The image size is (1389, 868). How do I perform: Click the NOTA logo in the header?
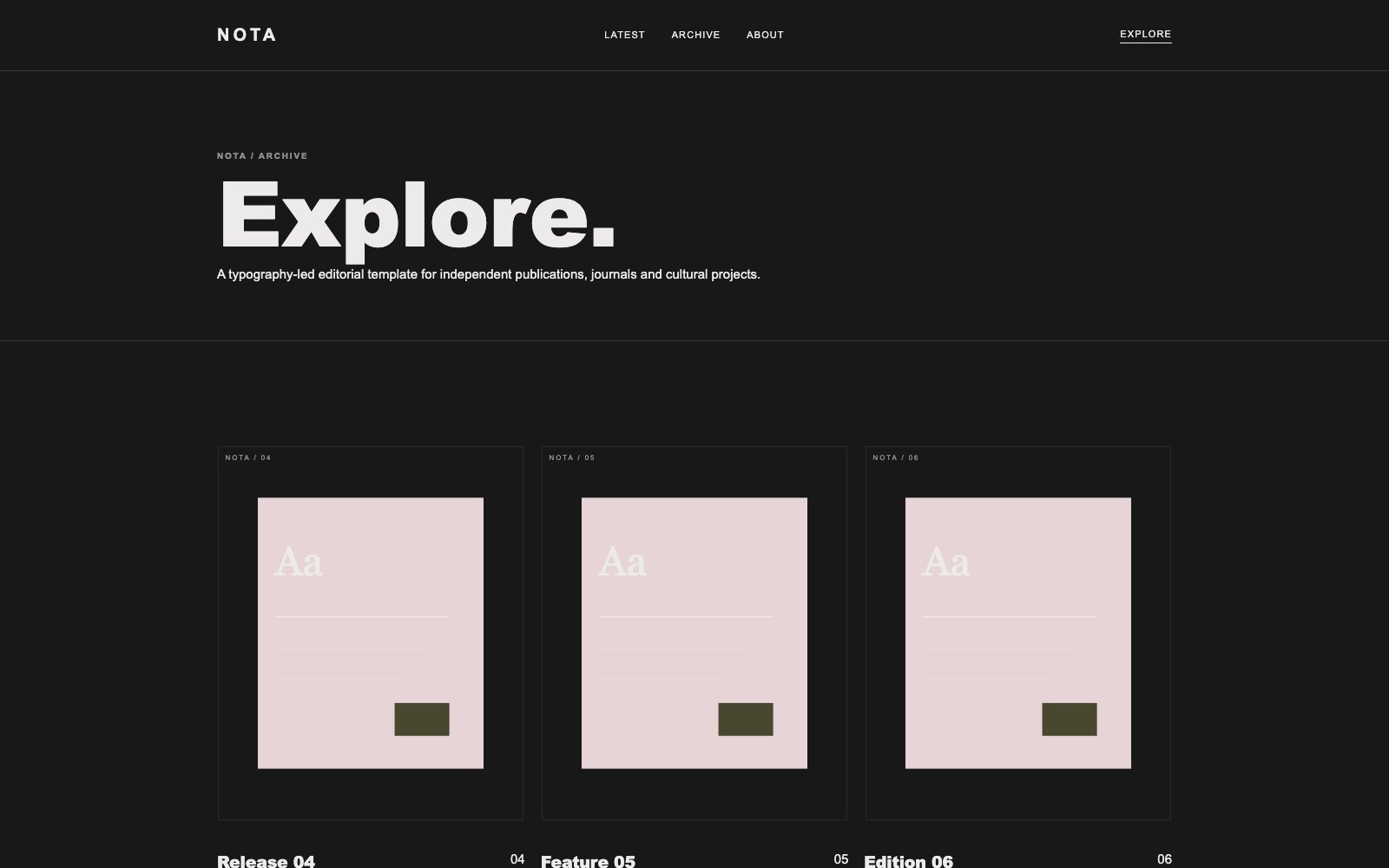coord(247,35)
